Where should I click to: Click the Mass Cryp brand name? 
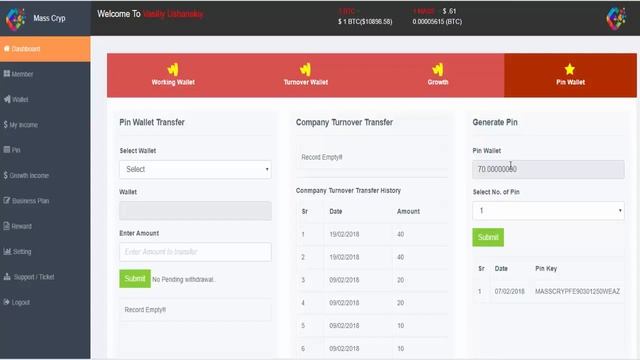pyautogui.click(x=49, y=18)
